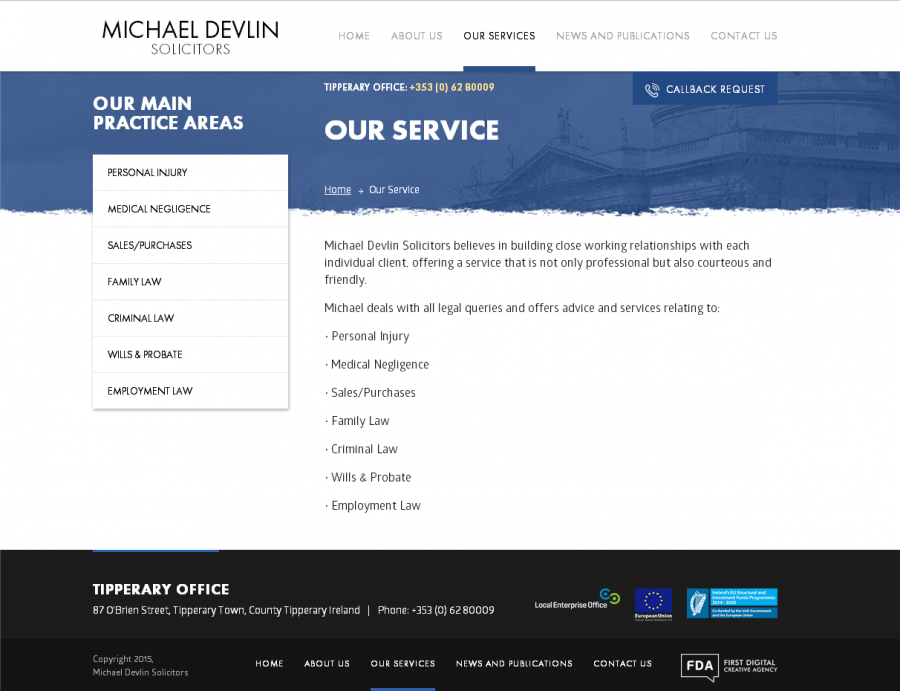Click the 87 O'Brien Street address text
The height and width of the screenshot is (691, 900).
coord(227,610)
